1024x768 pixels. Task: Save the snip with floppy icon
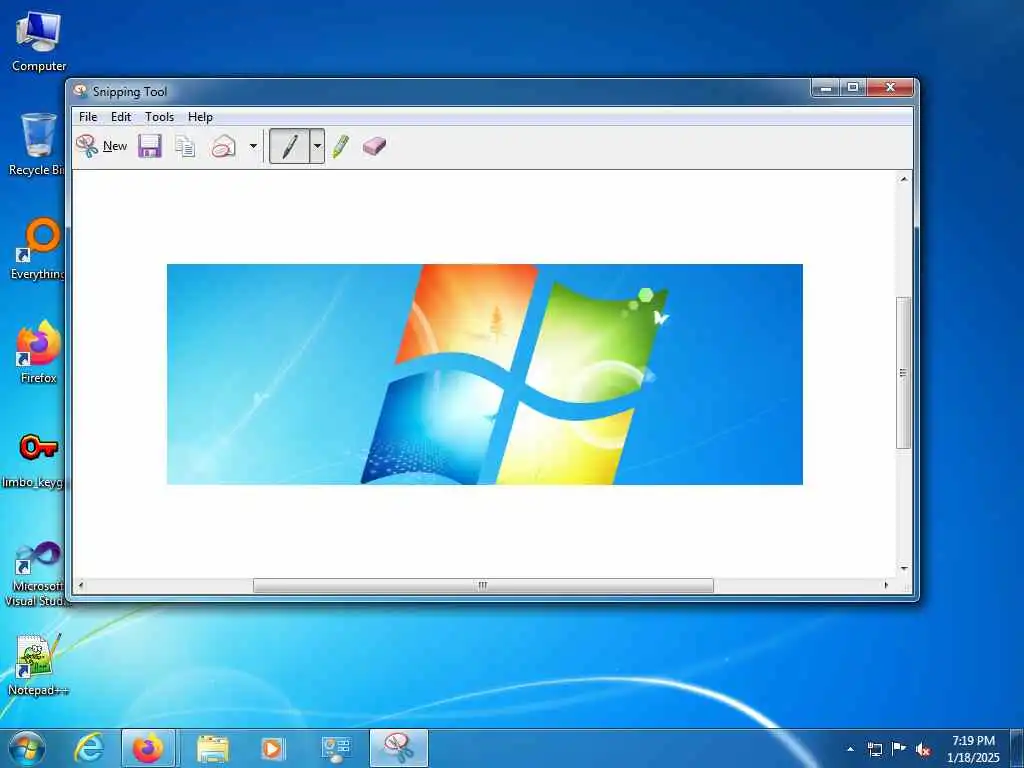point(150,146)
